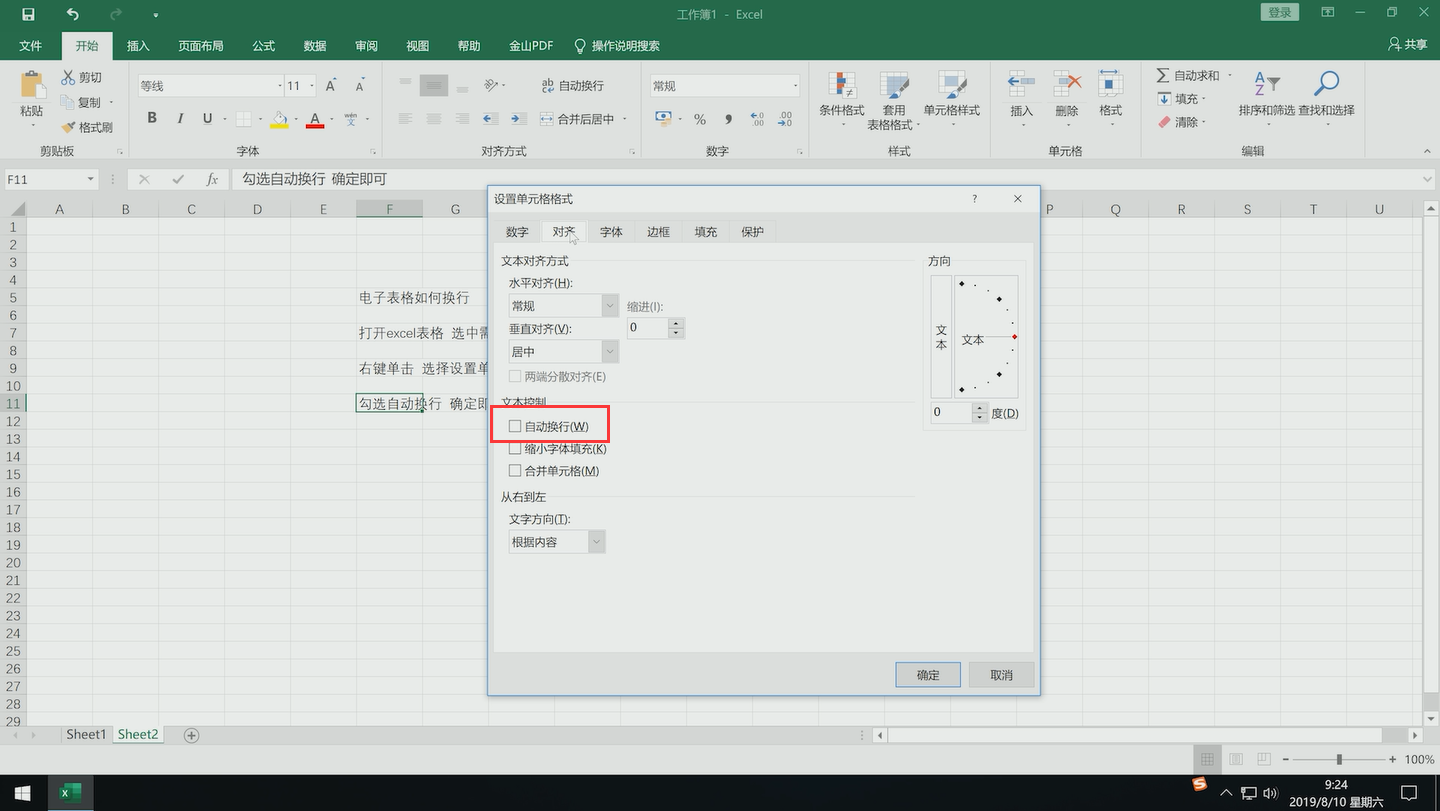Image resolution: width=1440 pixels, height=811 pixels.
Task: Switch to the 填充 tab in dialog
Action: point(706,232)
